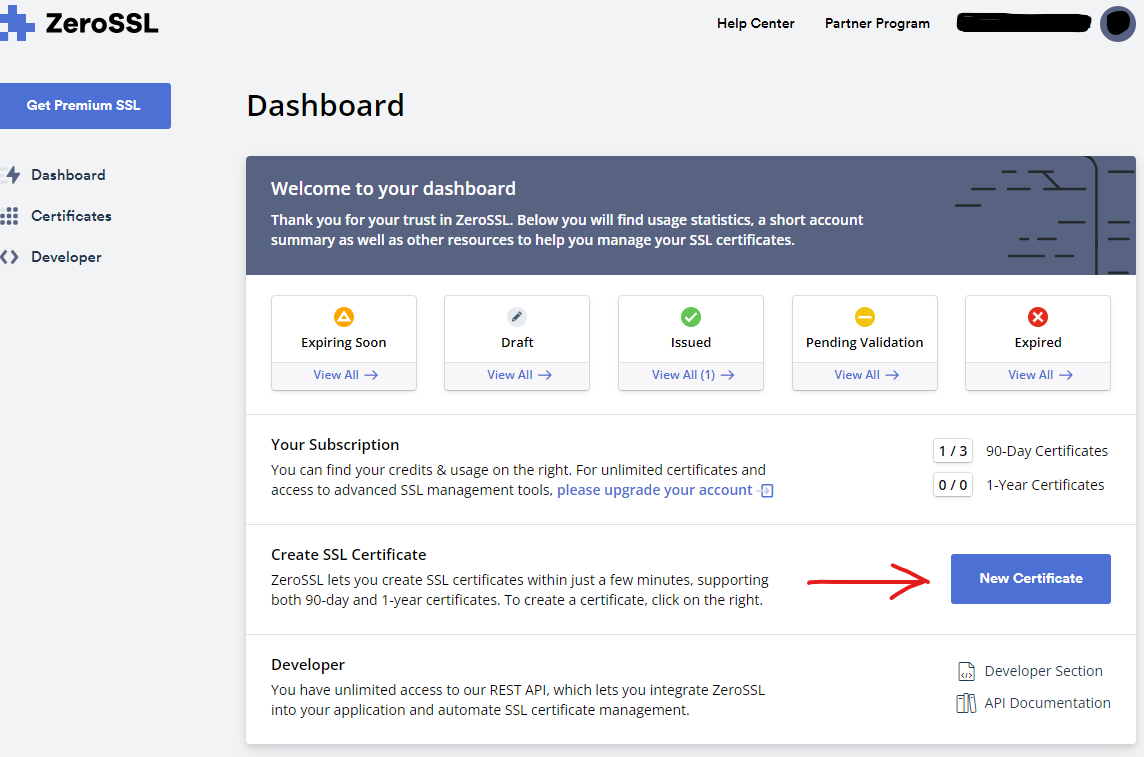This screenshot has width=1144, height=757.
Task: Click the Draft pencil icon
Action: pos(517,317)
